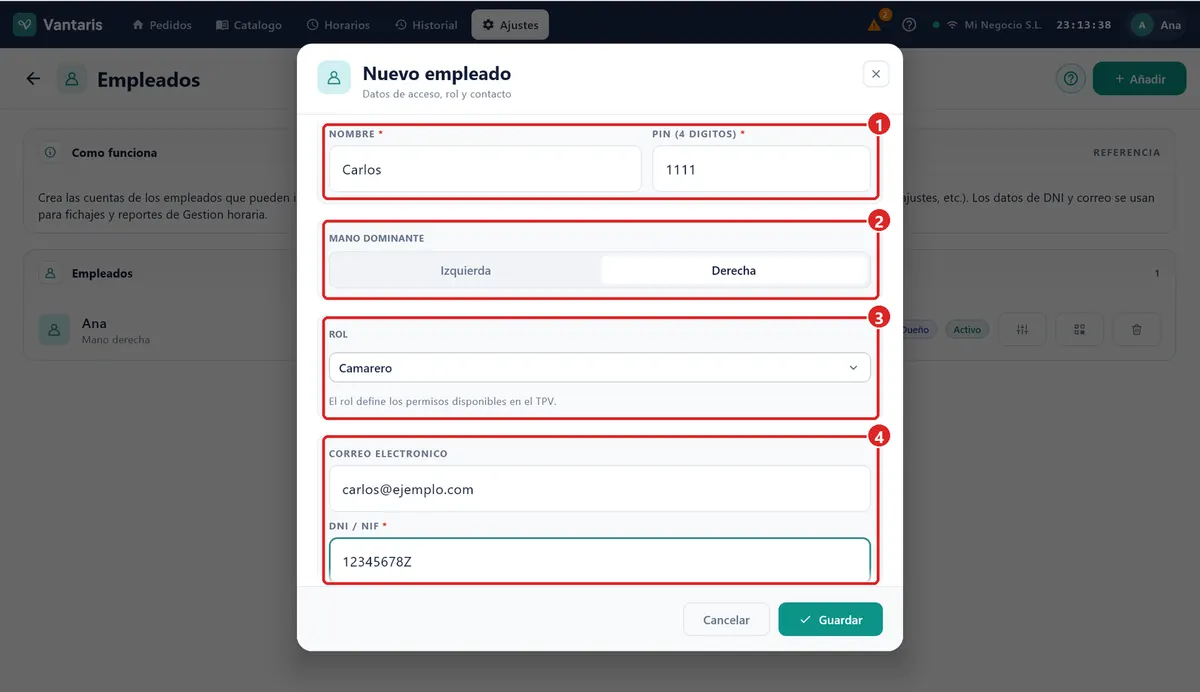The width and height of the screenshot is (1200, 692).
Task: Open the permissions sliders icon for Ana
Action: click(1022, 329)
